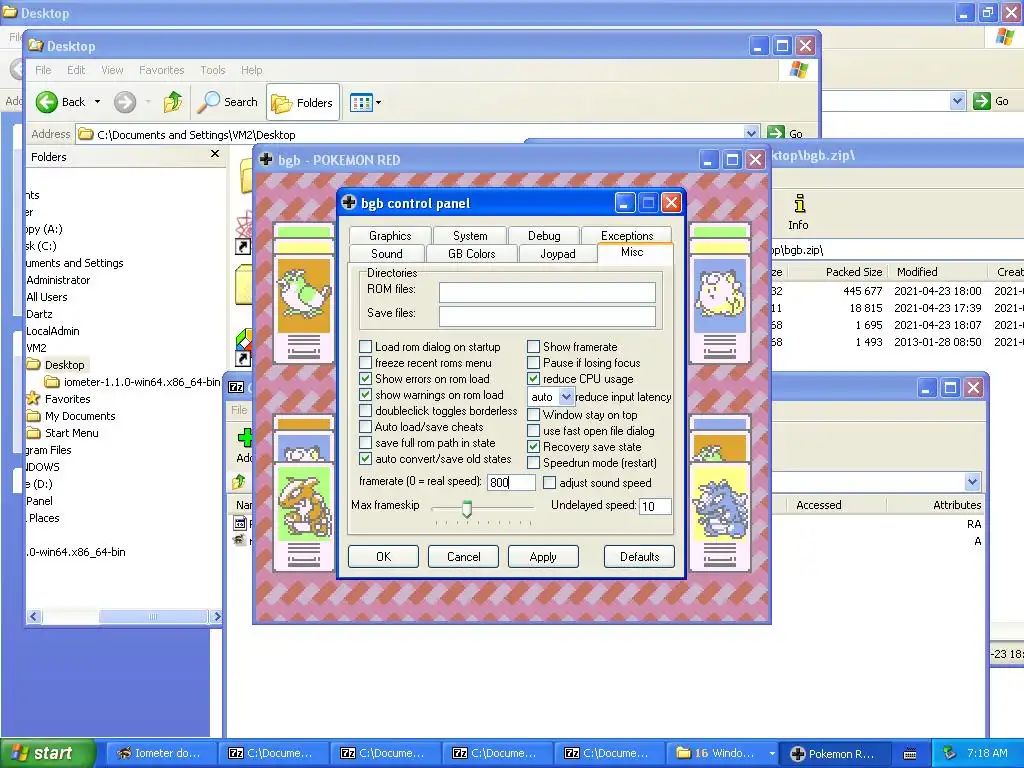Click the Forward arrow in Desktop explorer
1024x768 pixels.
click(125, 102)
